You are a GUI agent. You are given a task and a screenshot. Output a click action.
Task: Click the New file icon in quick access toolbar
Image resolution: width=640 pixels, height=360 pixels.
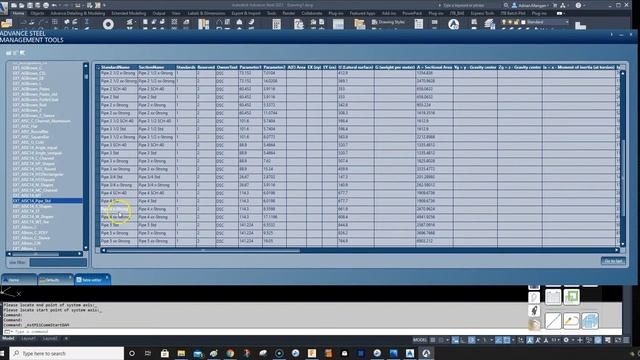[x=14, y=5]
